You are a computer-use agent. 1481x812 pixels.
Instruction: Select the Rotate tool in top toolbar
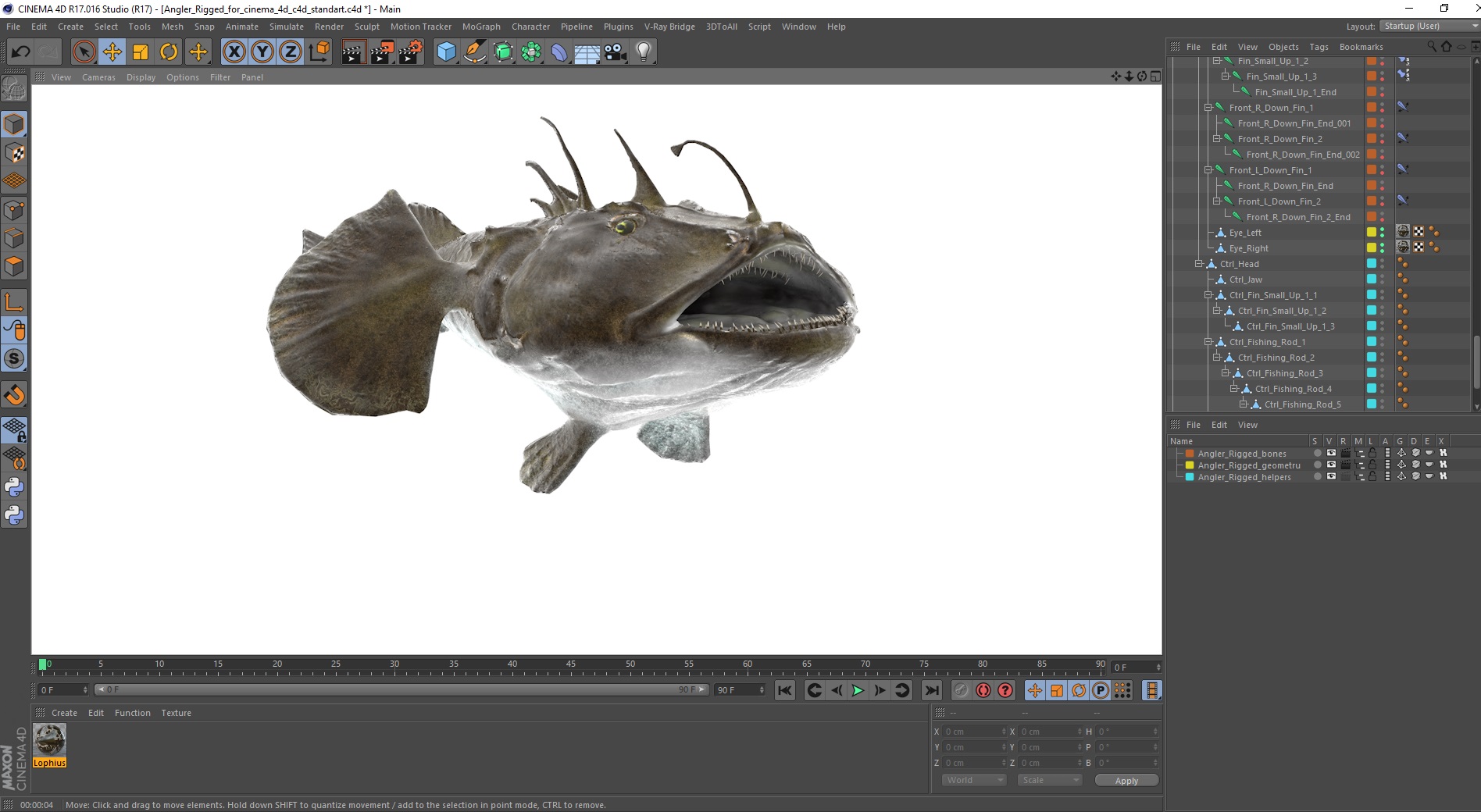[169, 52]
